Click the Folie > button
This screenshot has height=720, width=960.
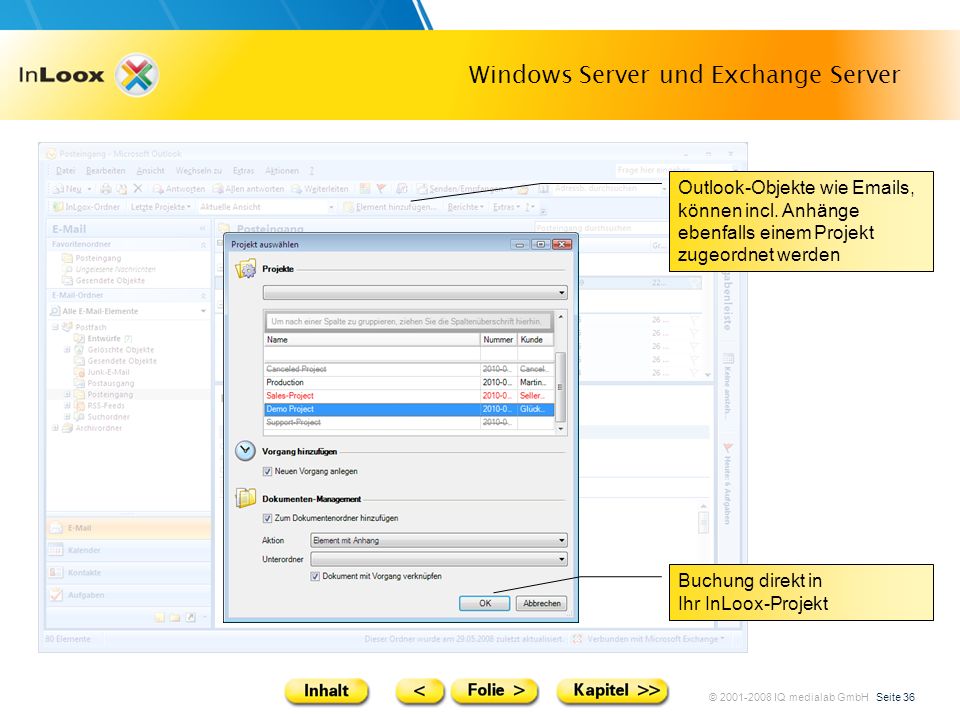tap(495, 691)
